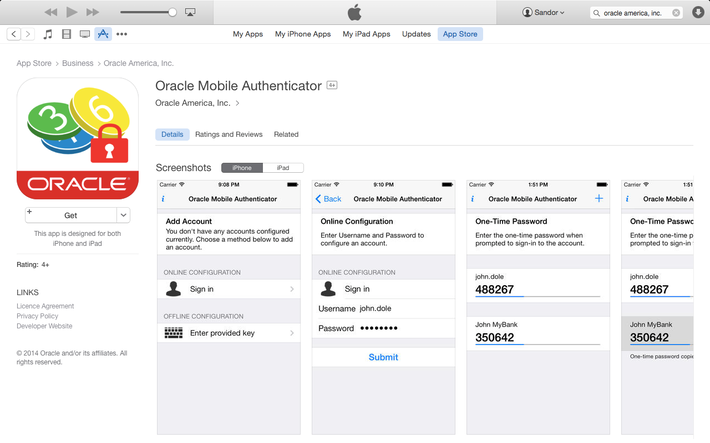Viewport: 710px width, 443px height.
Task: Clear the search field text
Action: pyautogui.click(x=676, y=13)
